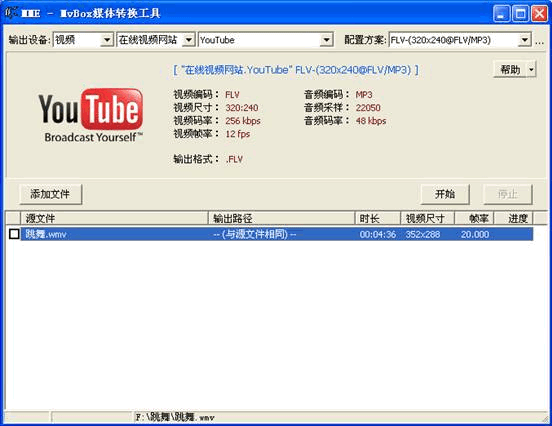Click the 256 kbps video bitrate value

(243, 121)
